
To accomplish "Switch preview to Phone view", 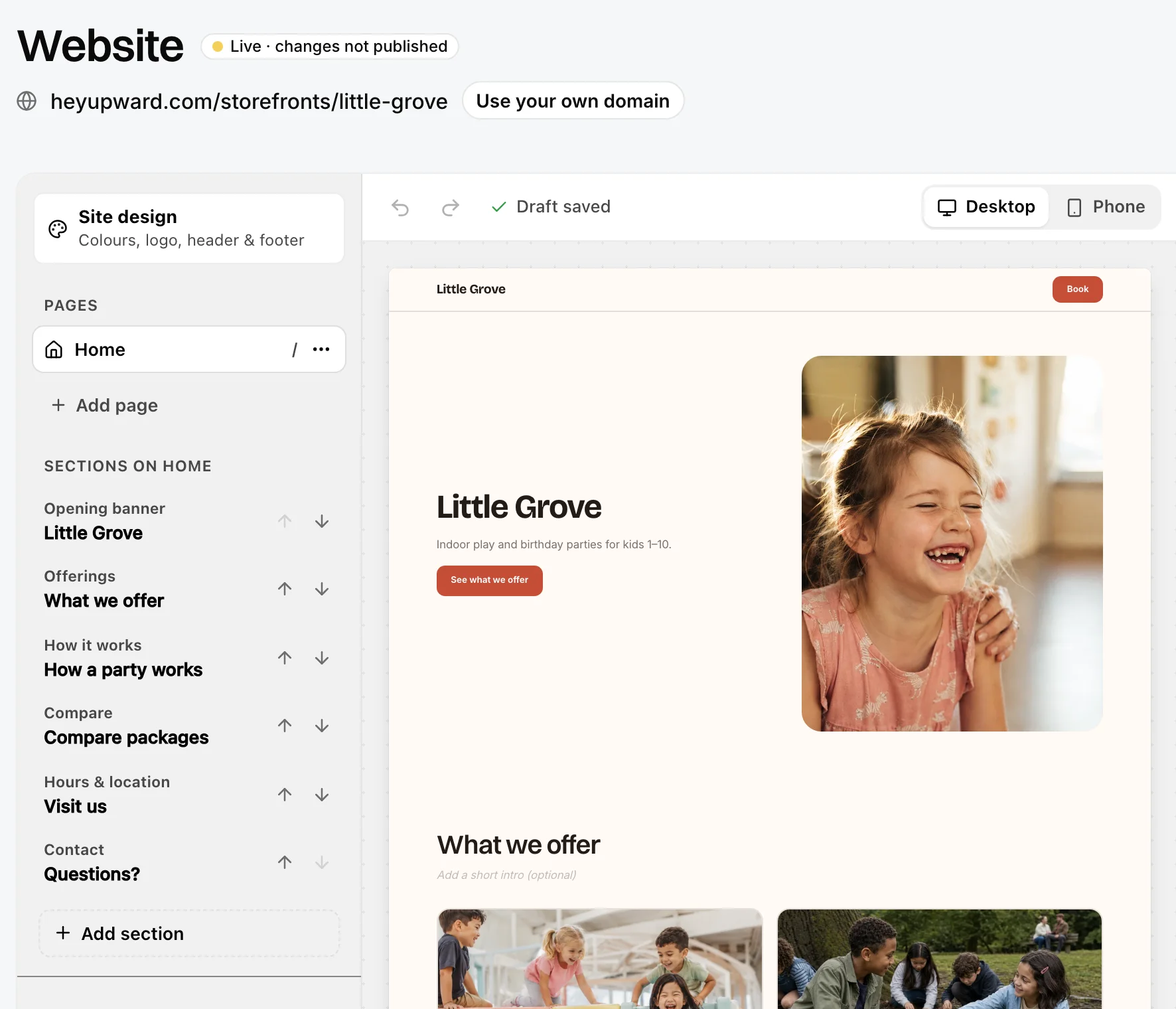I will click(1106, 207).
